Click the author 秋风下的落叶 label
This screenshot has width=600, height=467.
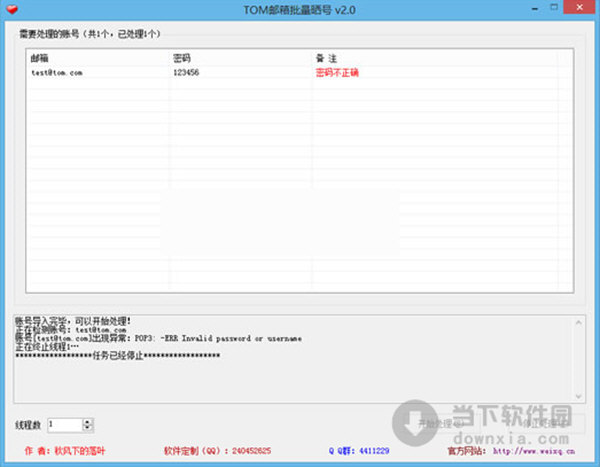point(65,451)
